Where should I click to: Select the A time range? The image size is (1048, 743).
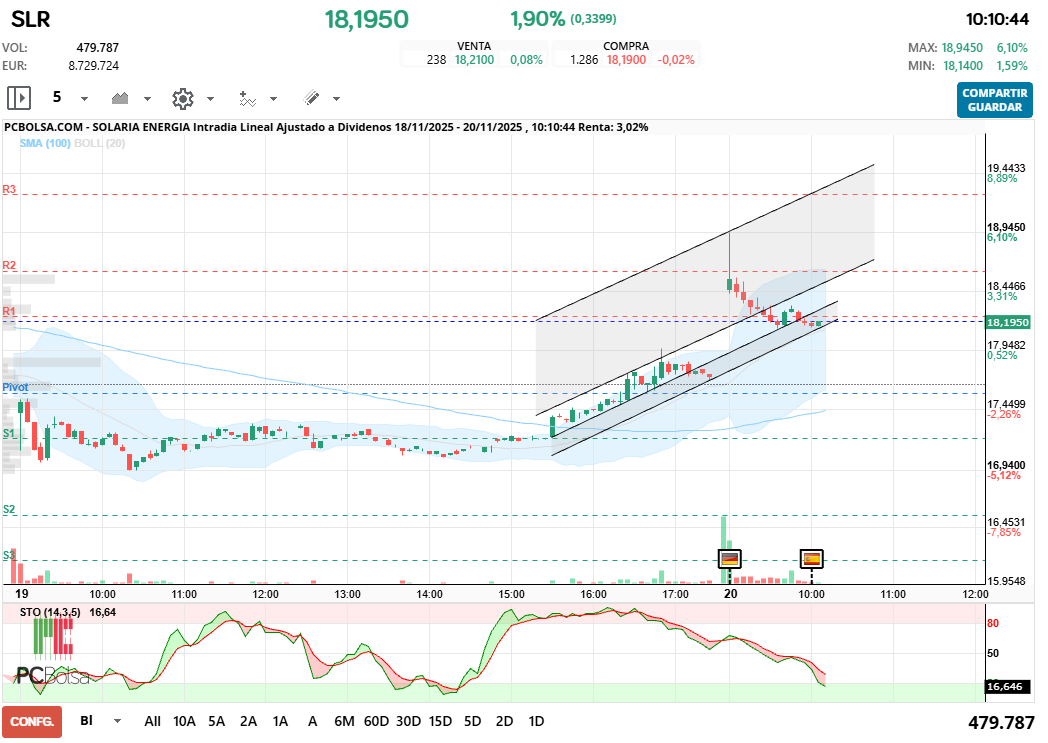312,722
